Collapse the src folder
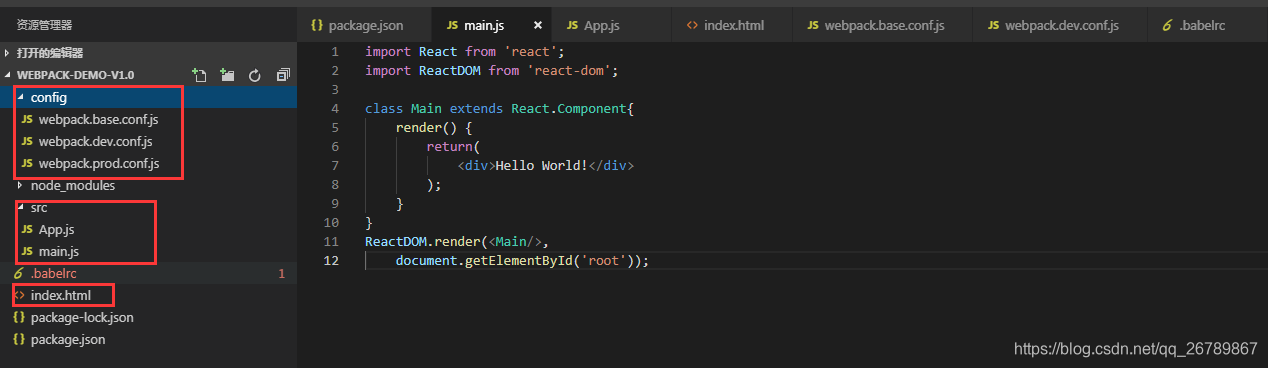The height and width of the screenshot is (368, 1268). (x=148, y=207)
